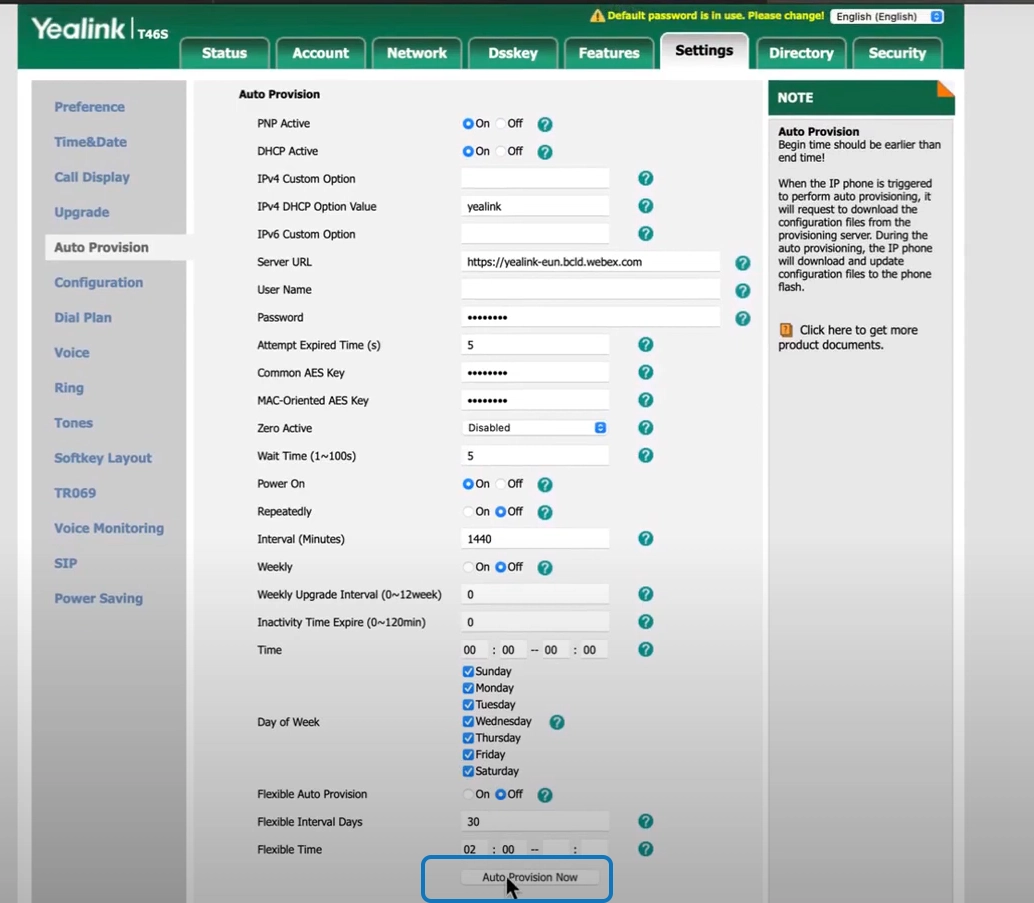Click help icon next to Repeatedly
This screenshot has width=1034, height=903.
pos(545,513)
